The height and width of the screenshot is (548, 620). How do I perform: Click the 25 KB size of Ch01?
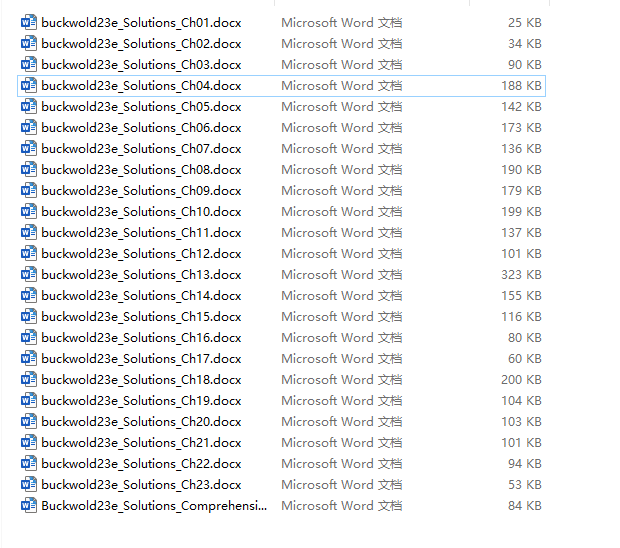(x=525, y=23)
